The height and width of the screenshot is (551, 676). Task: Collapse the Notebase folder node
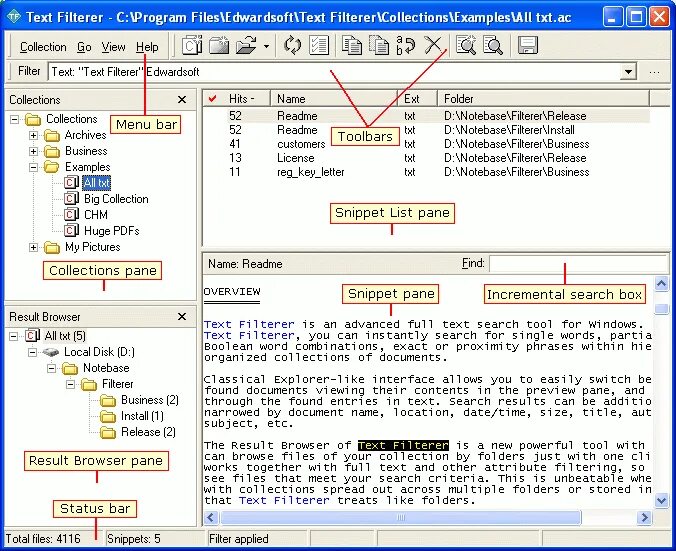pos(52,368)
